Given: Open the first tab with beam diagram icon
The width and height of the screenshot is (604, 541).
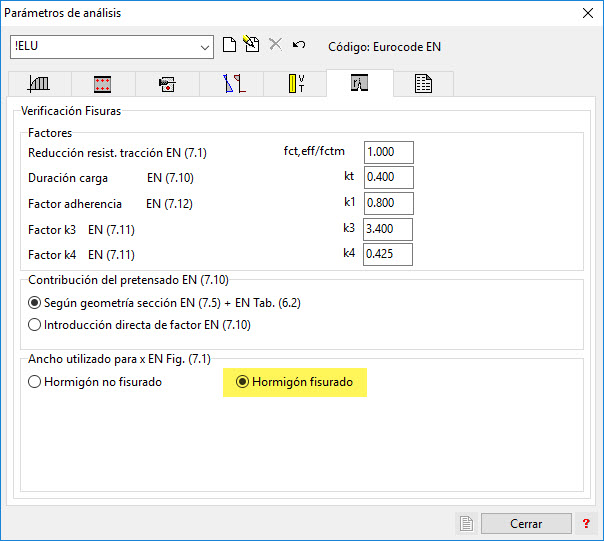Looking at the screenshot, I should point(39,84).
